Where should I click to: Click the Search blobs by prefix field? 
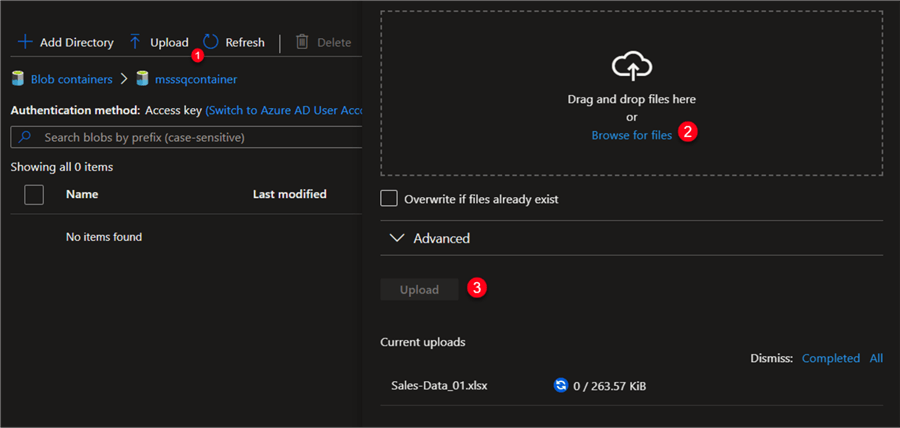coord(190,137)
